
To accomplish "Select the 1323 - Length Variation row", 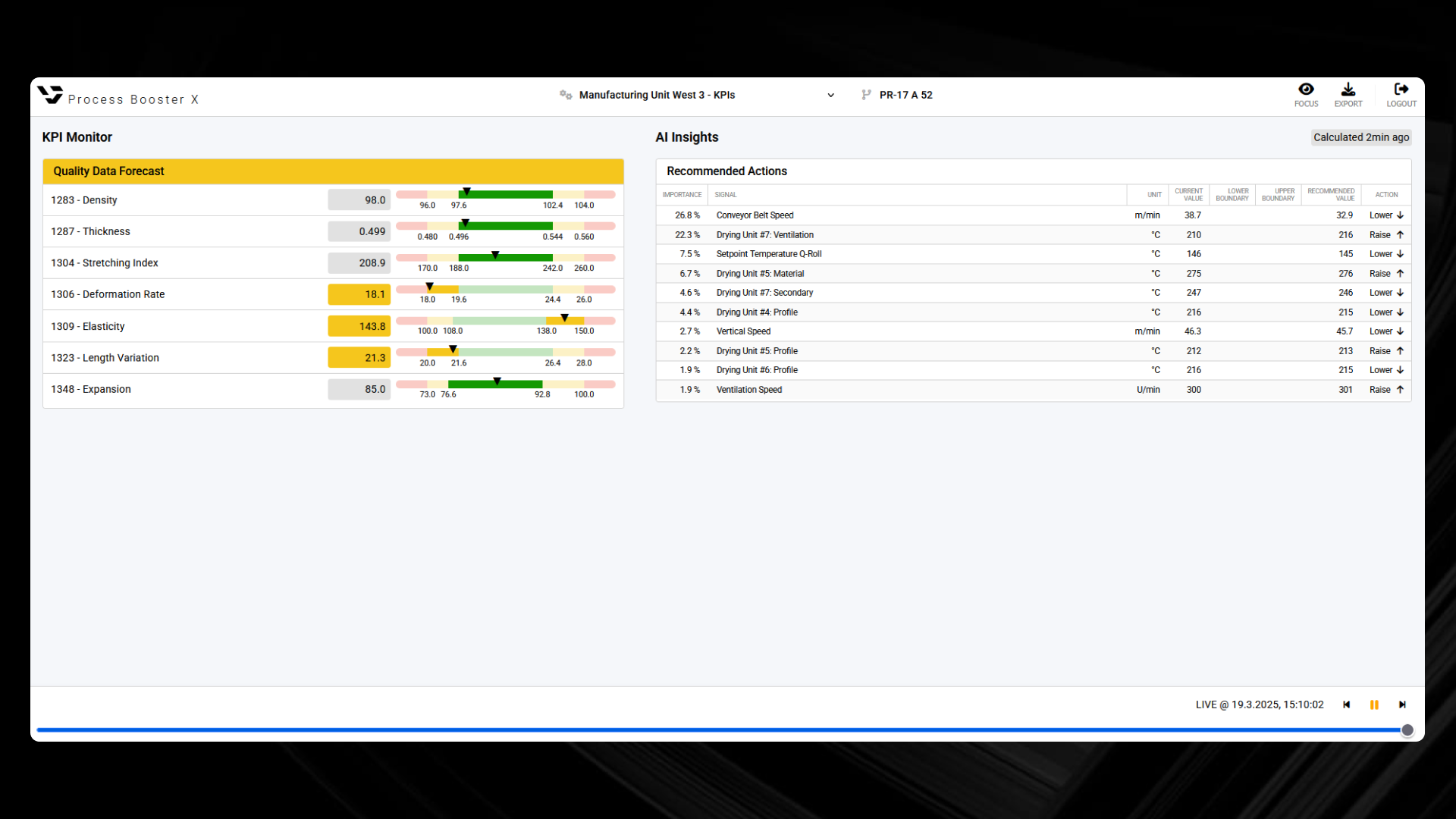I will point(334,358).
